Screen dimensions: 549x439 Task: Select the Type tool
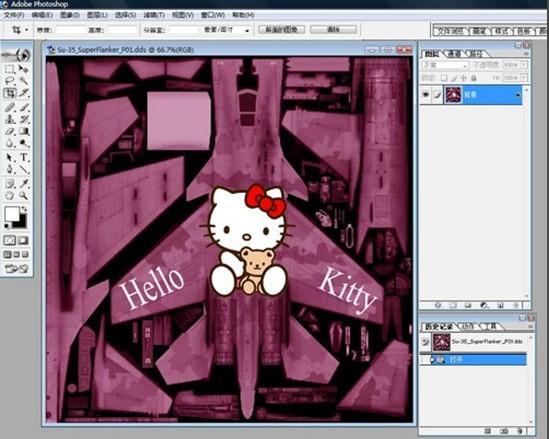click(23, 158)
